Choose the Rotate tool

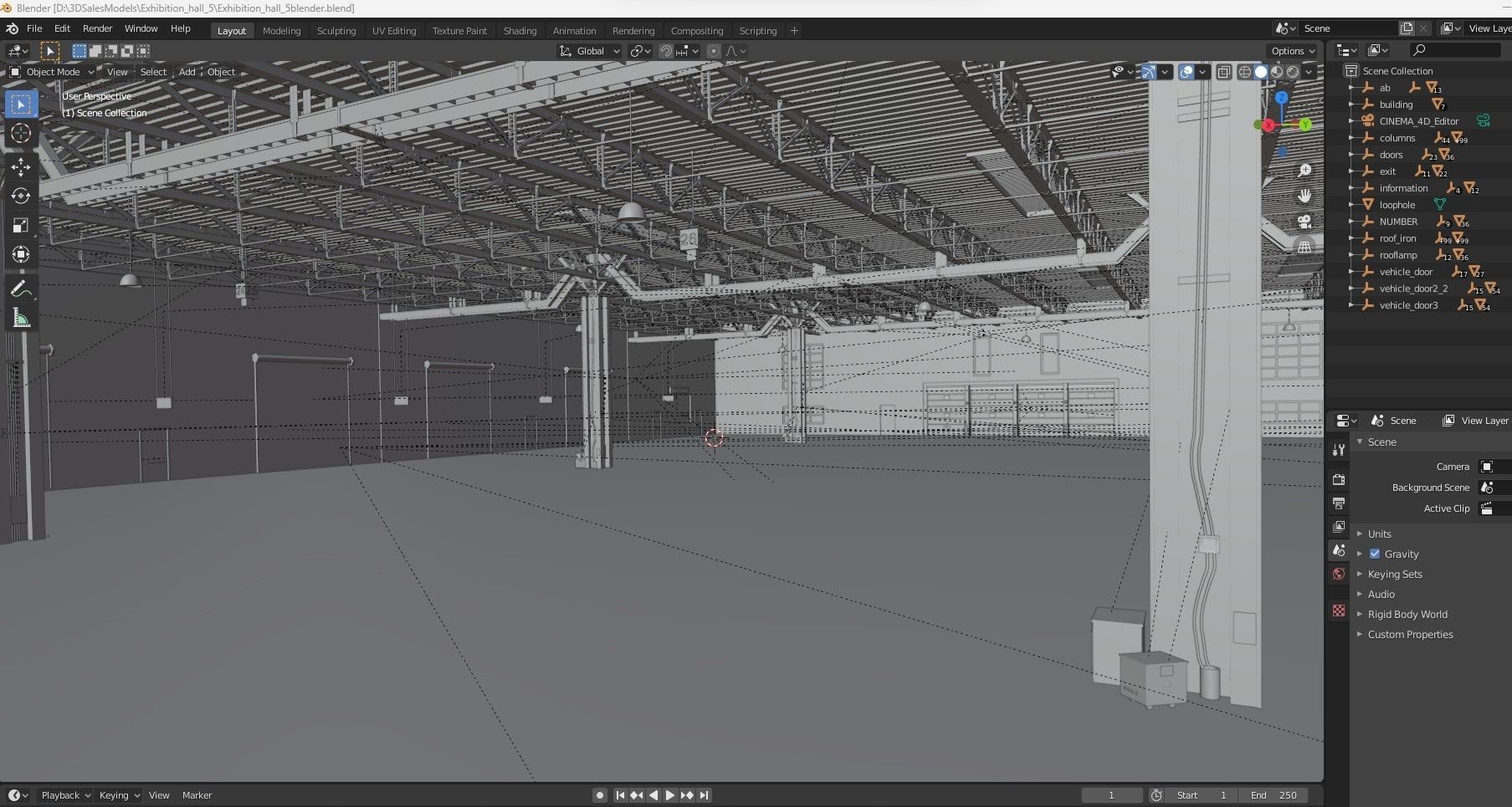[x=21, y=196]
